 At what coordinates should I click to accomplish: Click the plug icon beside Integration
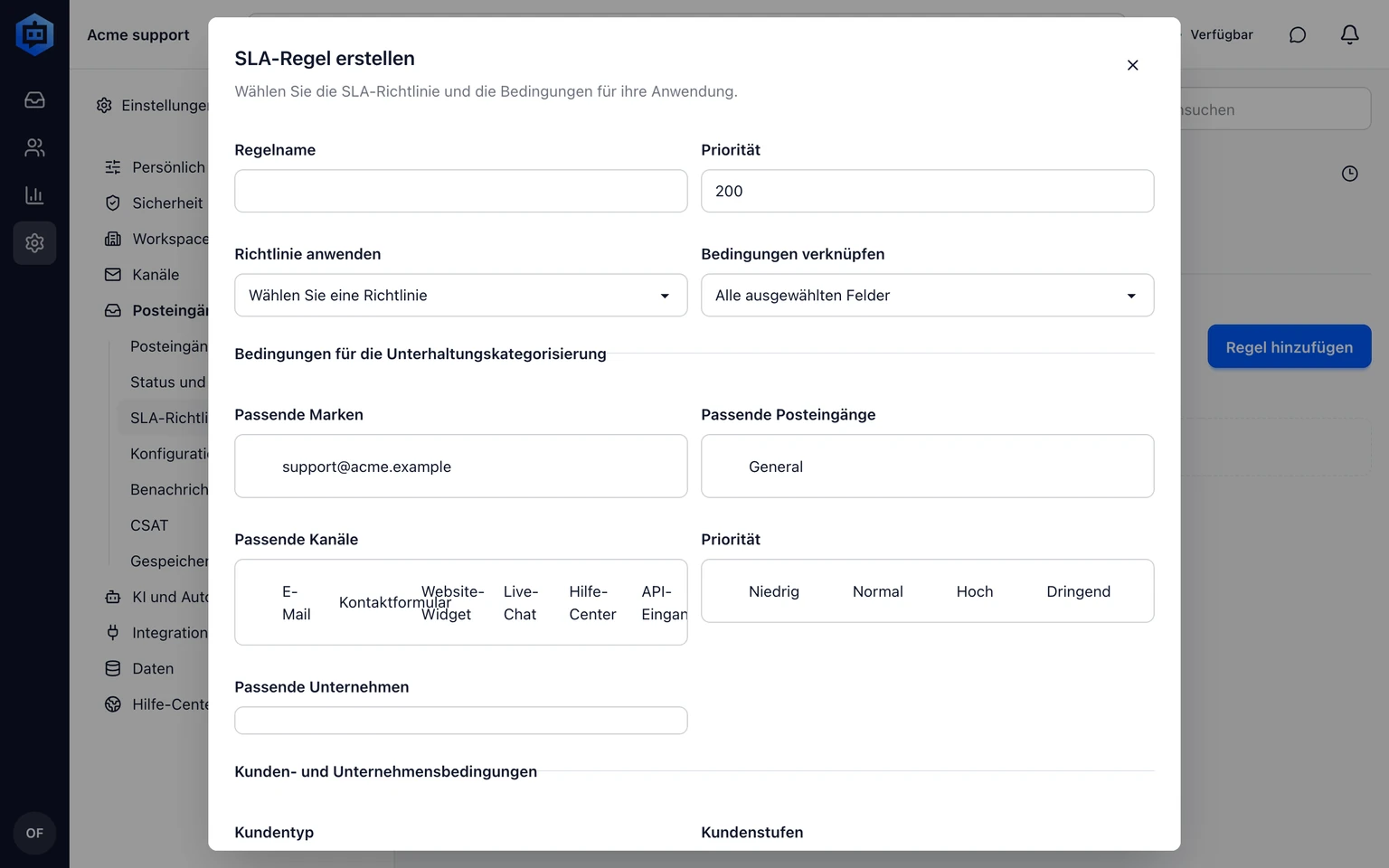point(113,633)
